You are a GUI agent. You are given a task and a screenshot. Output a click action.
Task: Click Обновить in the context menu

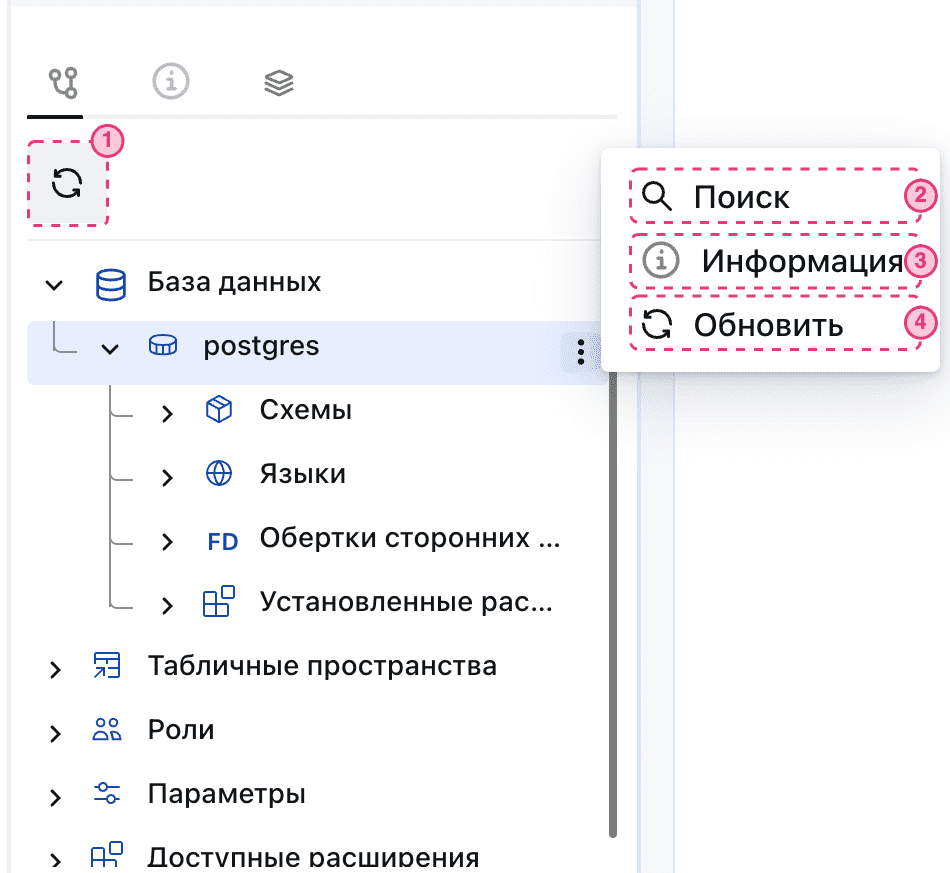pyautogui.click(x=768, y=325)
